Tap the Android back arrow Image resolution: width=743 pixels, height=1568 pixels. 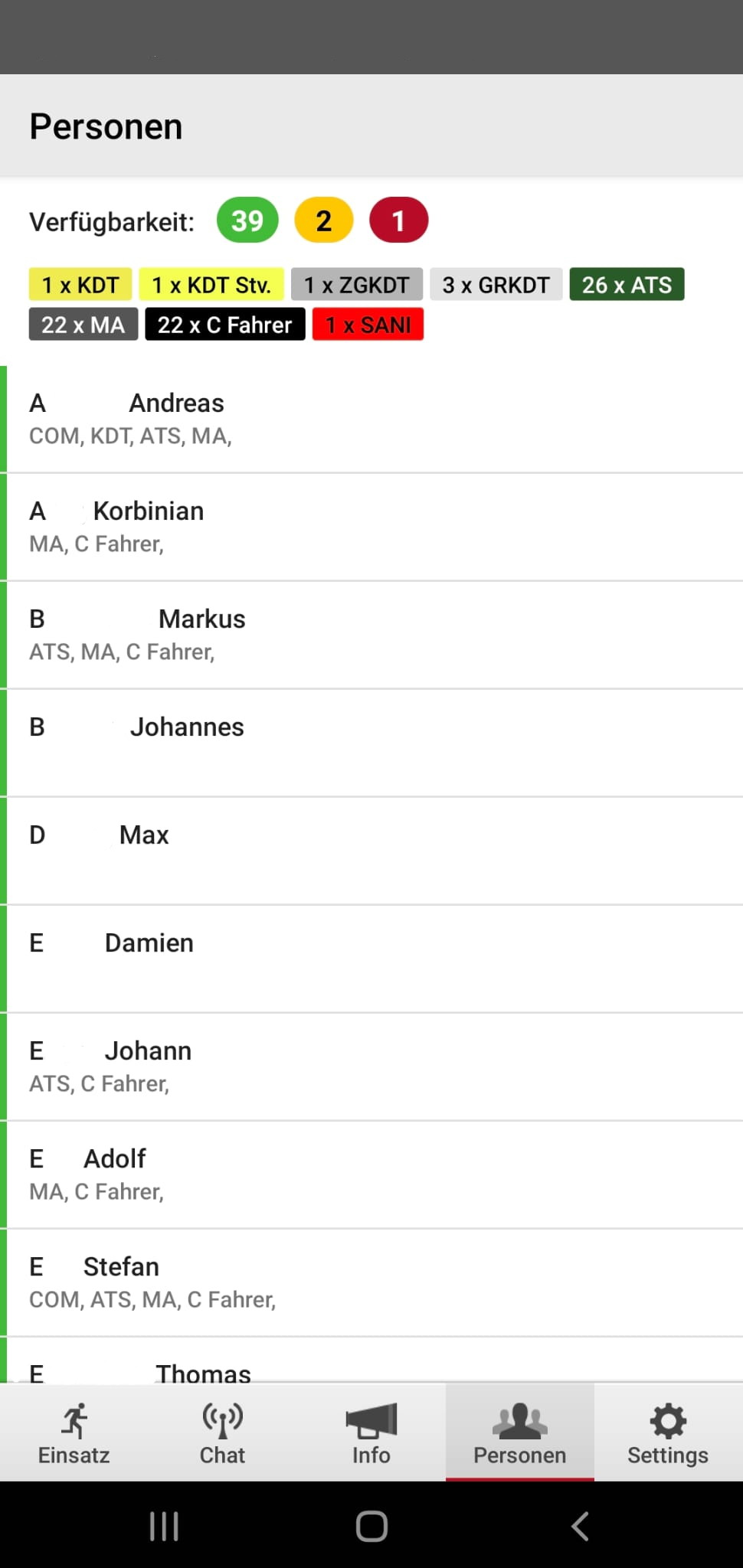tap(580, 1526)
